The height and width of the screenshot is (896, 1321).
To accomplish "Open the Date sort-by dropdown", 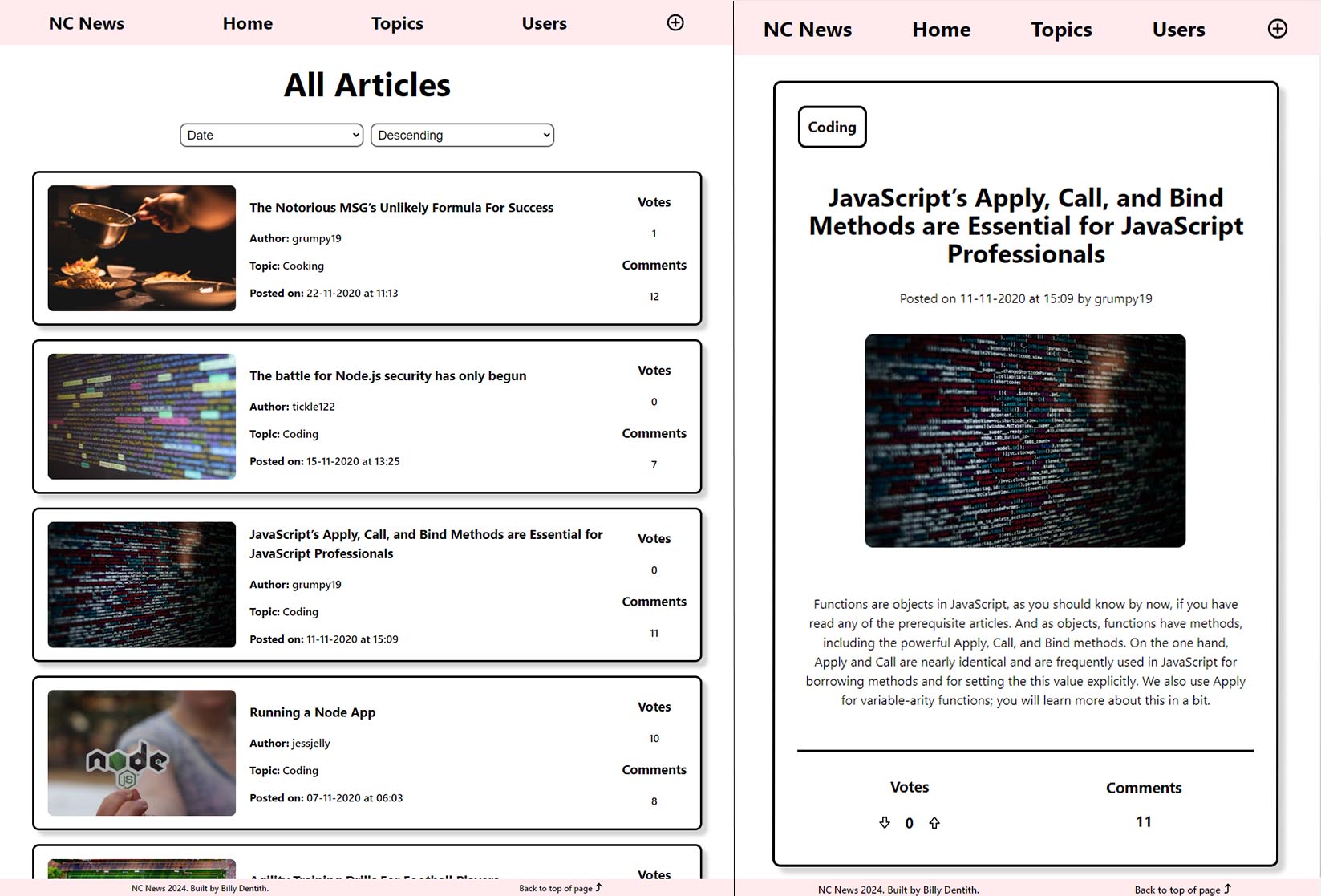I will coord(272,135).
